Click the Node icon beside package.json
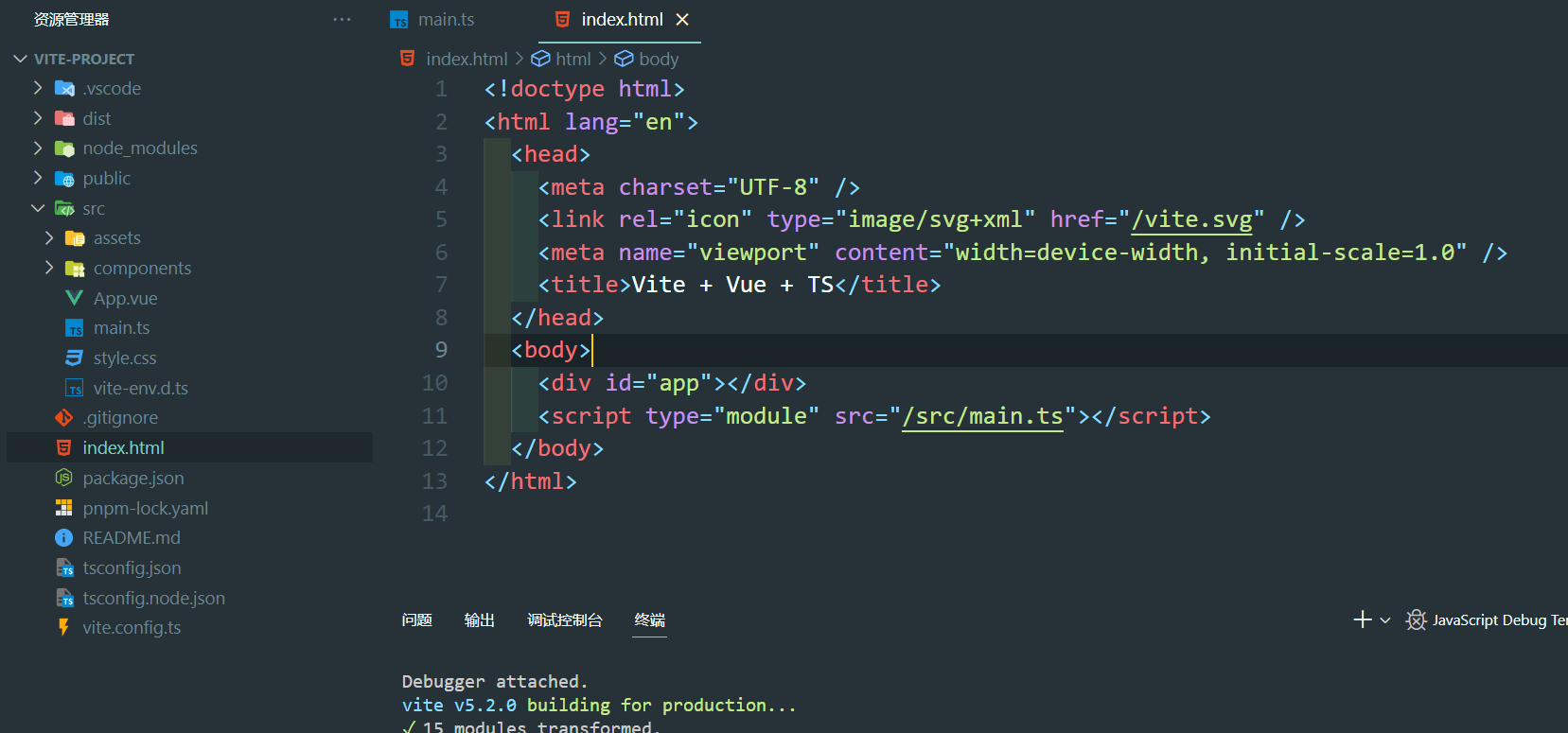Screen dimensions: 1568x733 point(64,479)
